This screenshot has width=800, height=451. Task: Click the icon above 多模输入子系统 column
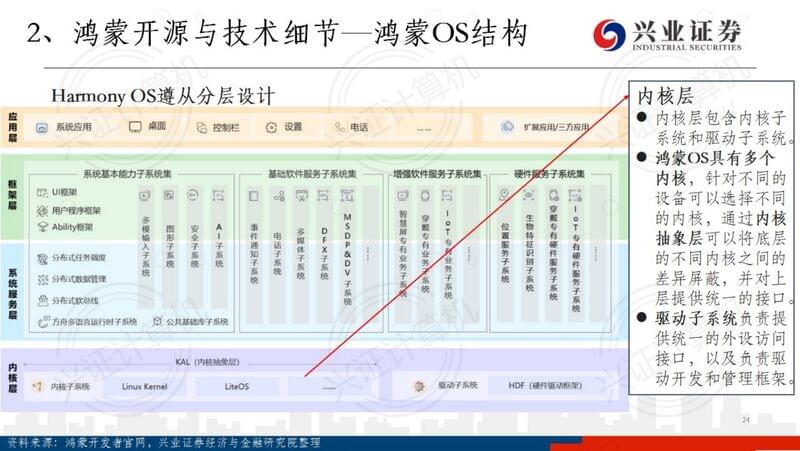pyautogui.click(x=145, y=195)
